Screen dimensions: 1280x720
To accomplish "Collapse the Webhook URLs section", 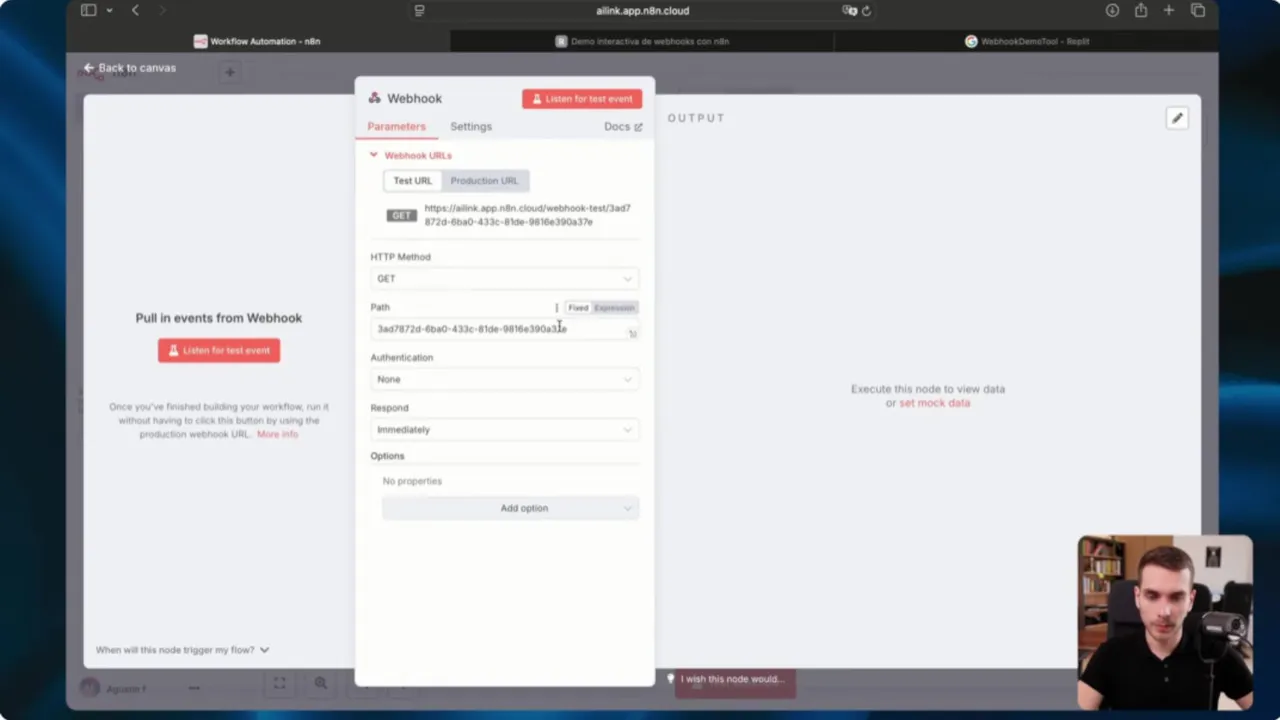I will tap(411, 155).
